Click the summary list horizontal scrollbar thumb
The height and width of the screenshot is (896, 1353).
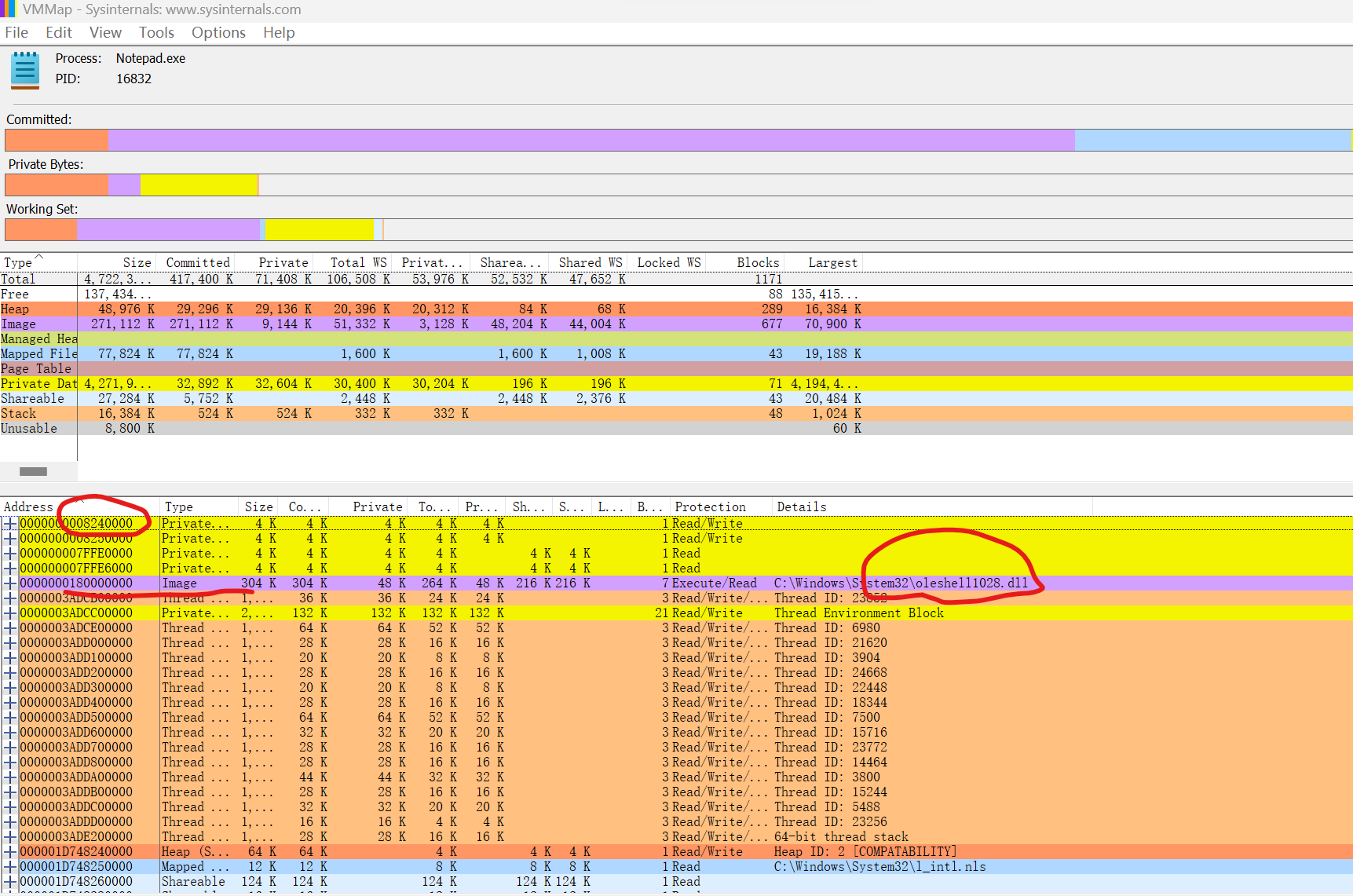33,471
